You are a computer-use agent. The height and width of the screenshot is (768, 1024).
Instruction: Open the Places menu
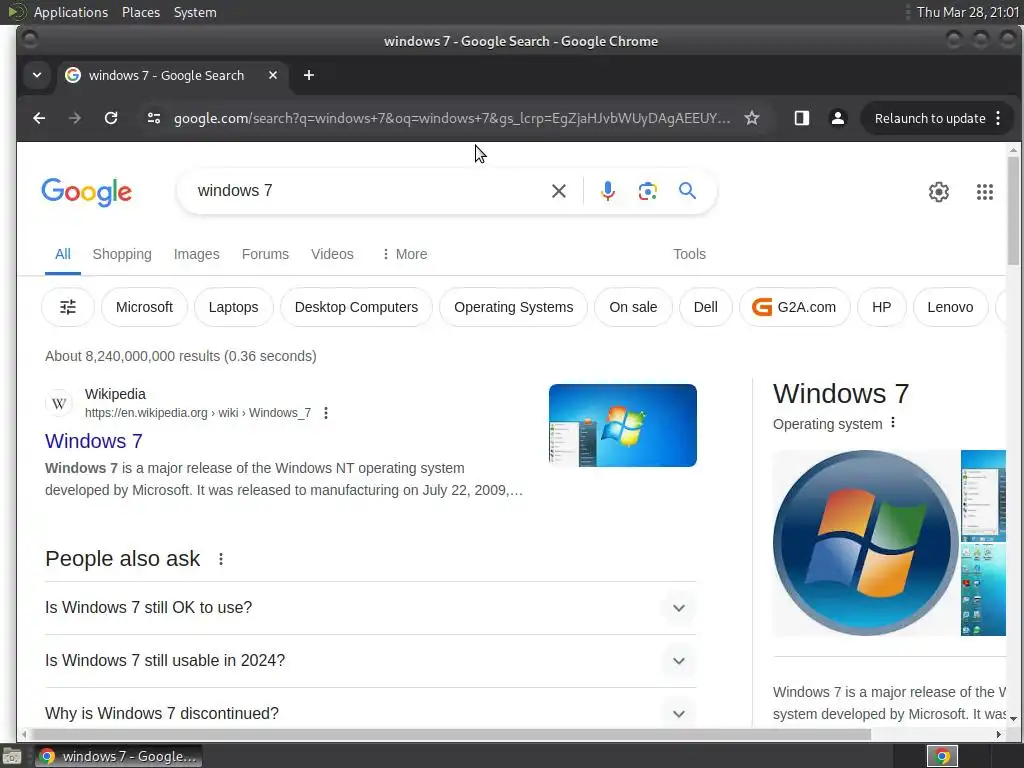141,12
